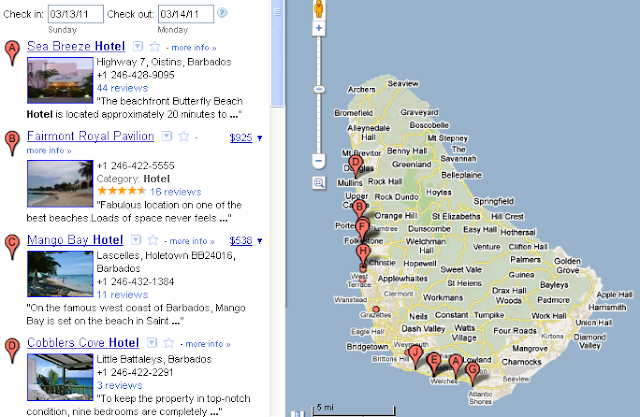
Task: Click the Cobblers Cove Hotel thumbnail photo
Action: tap(60, 377)
